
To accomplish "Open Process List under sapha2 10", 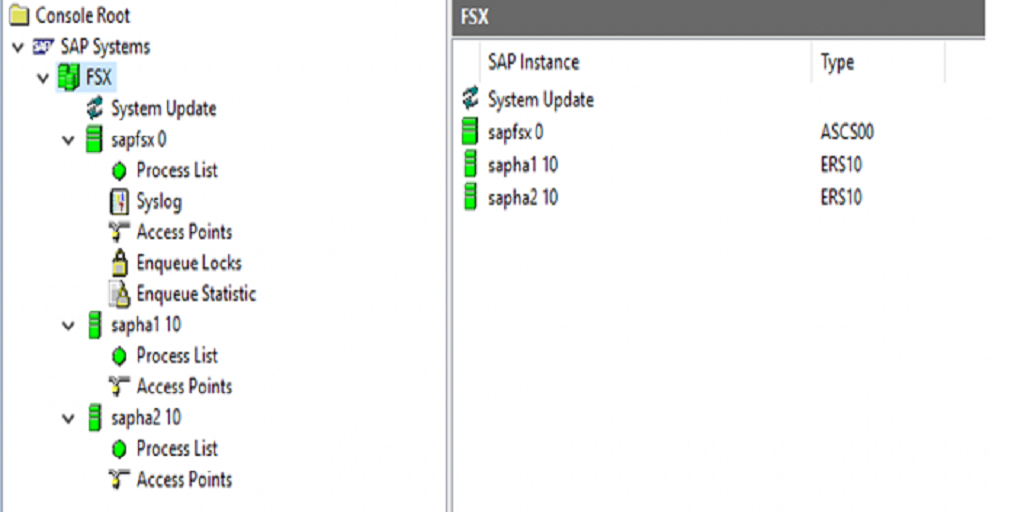I will pyautogui.click(x=177, y=449).
